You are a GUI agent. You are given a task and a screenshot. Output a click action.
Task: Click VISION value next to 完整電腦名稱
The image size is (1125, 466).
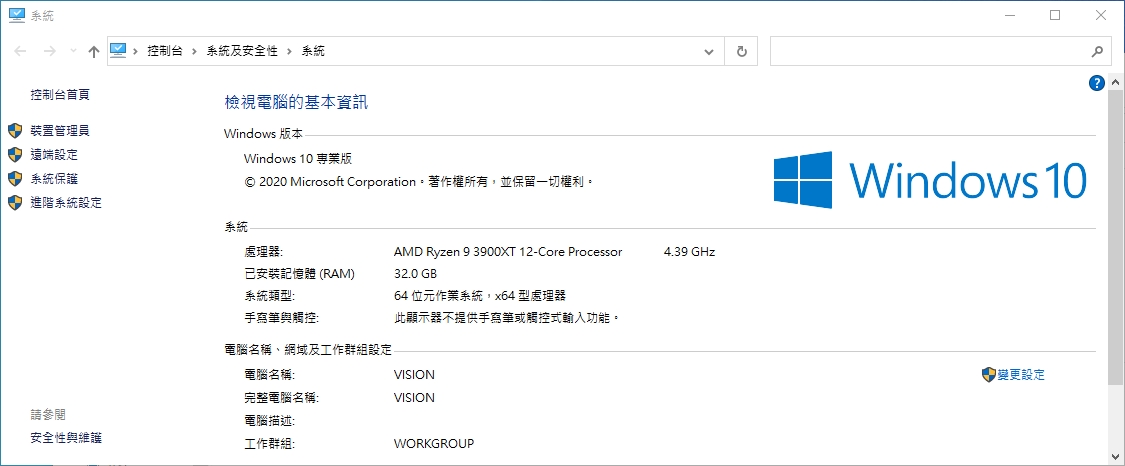pyautogui.click(x=414, y=397)
